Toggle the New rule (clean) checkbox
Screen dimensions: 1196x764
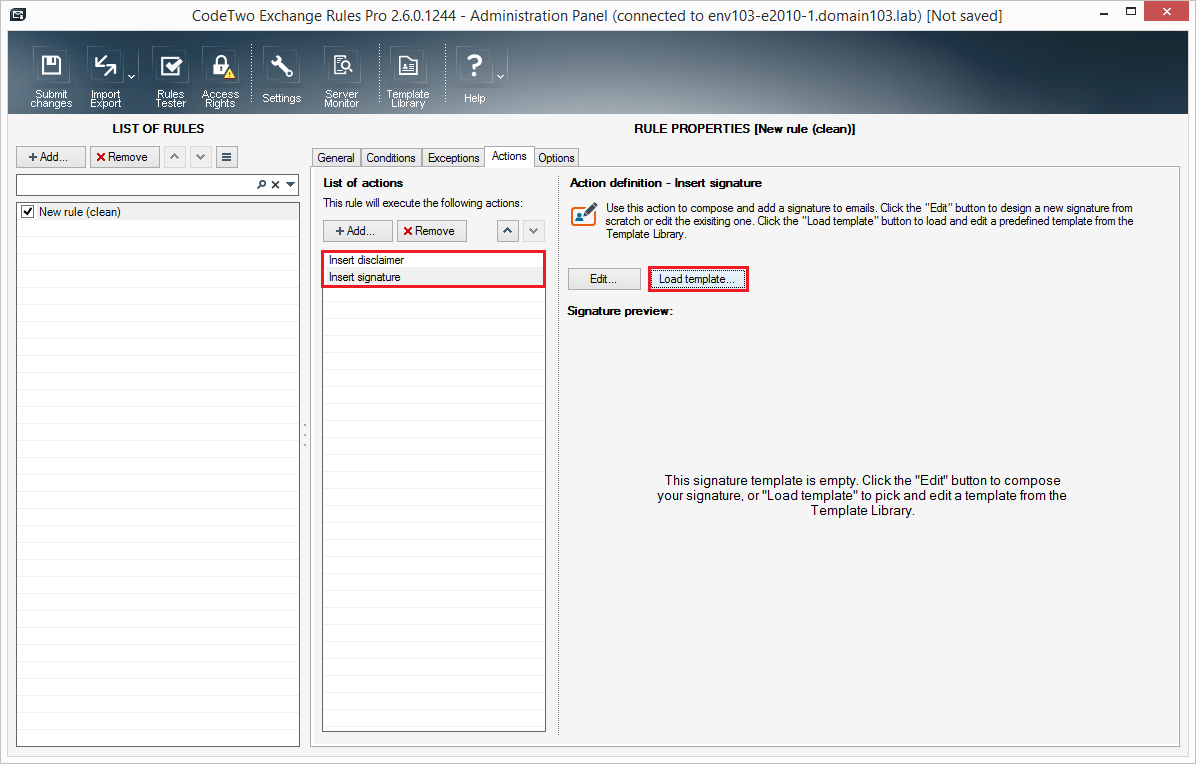[x=28, y=212]
